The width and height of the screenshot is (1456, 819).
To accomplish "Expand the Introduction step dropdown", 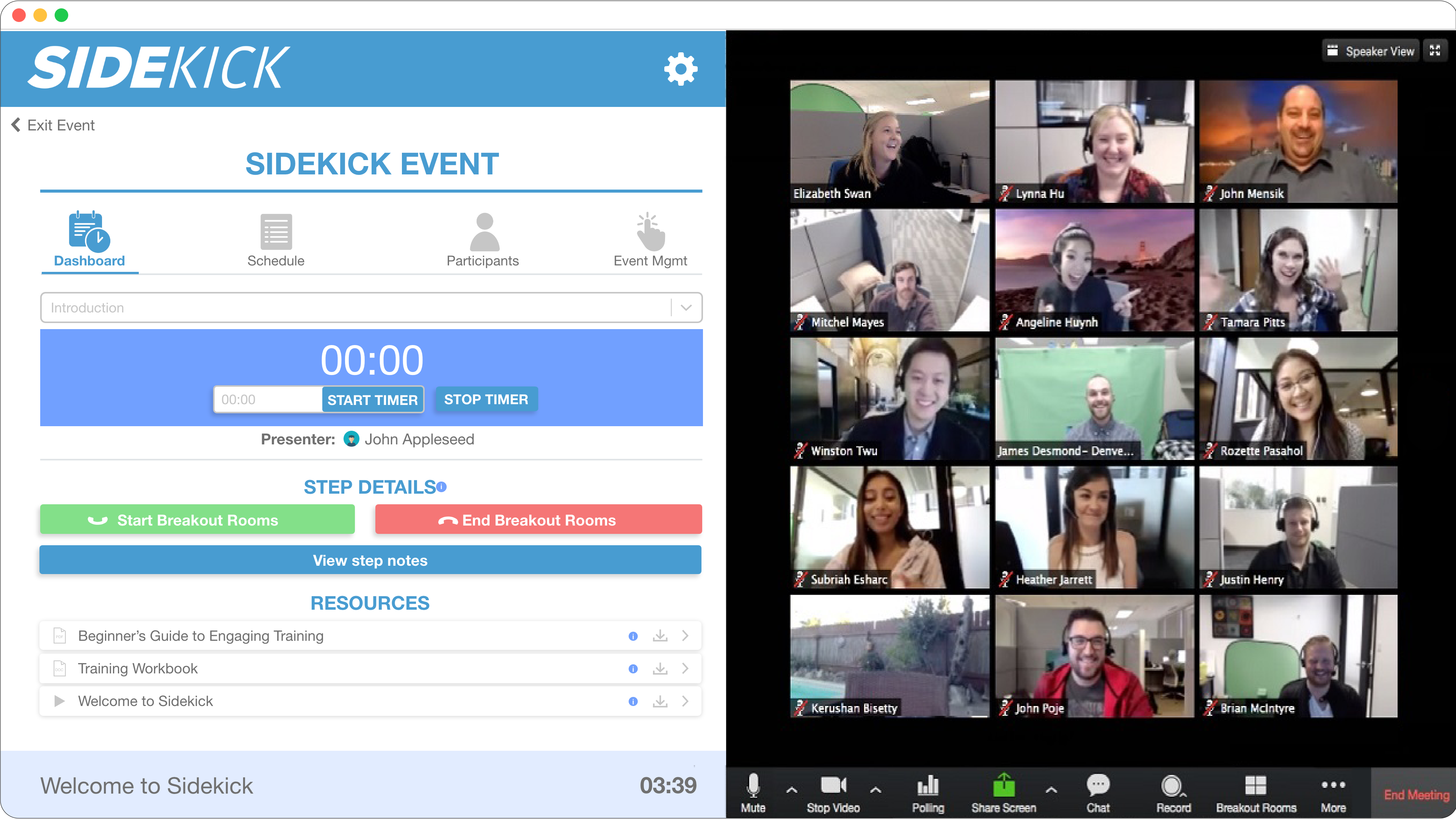I will 687,308.
